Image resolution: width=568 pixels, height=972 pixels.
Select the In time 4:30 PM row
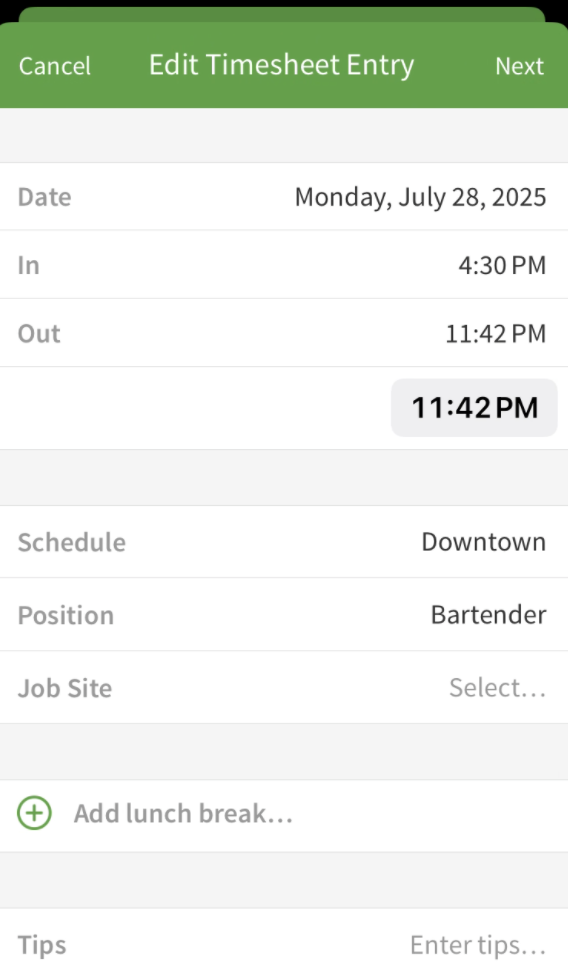284,265
